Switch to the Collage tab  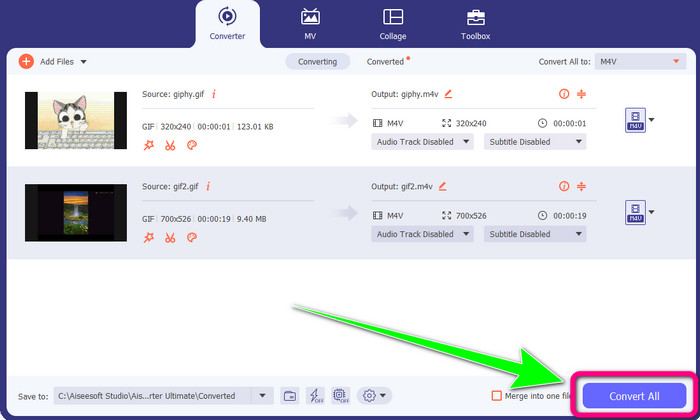pyautogui.click(x=393, y=24)
